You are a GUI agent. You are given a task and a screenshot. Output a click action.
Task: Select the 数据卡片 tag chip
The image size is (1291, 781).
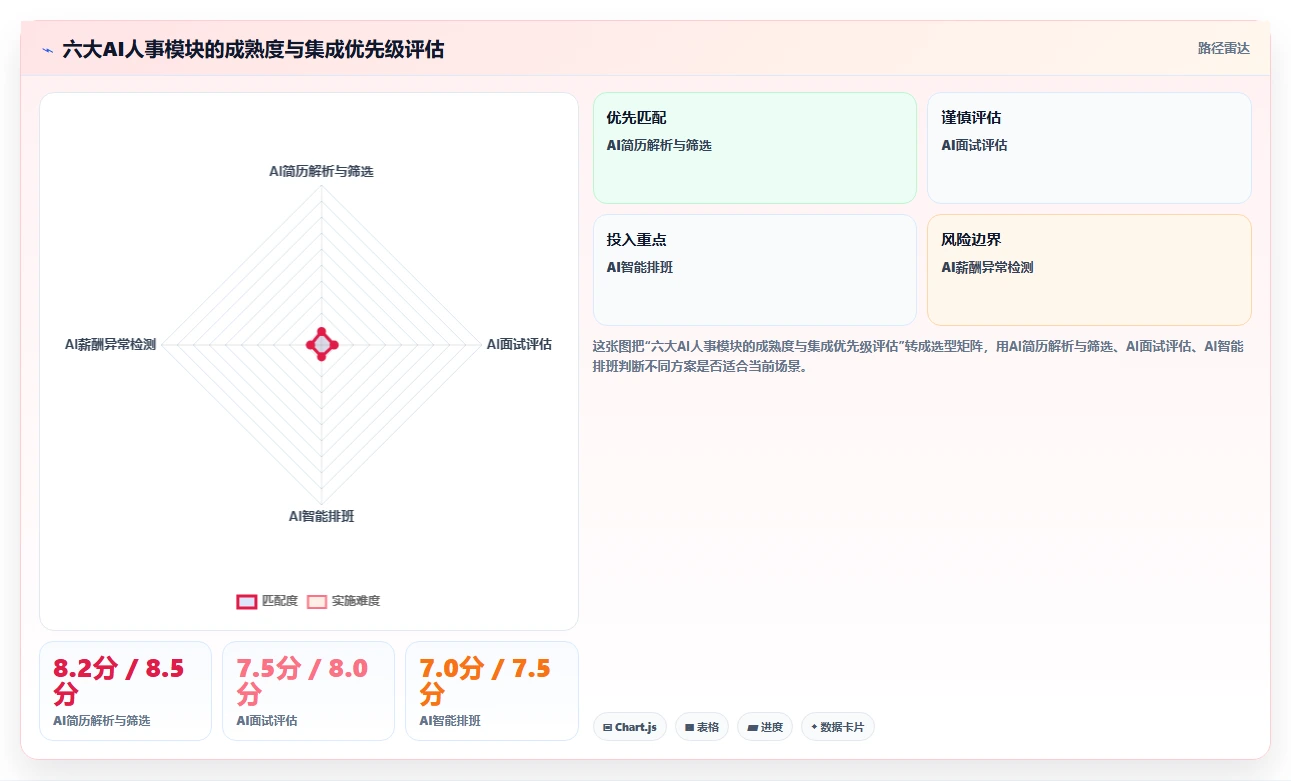838,727
